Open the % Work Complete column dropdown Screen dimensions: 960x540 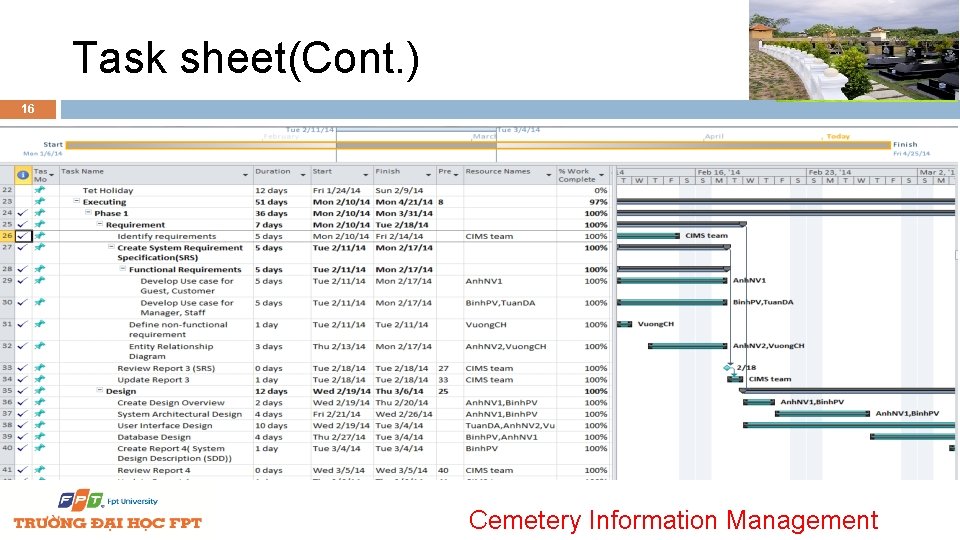[x=602, y=175]
